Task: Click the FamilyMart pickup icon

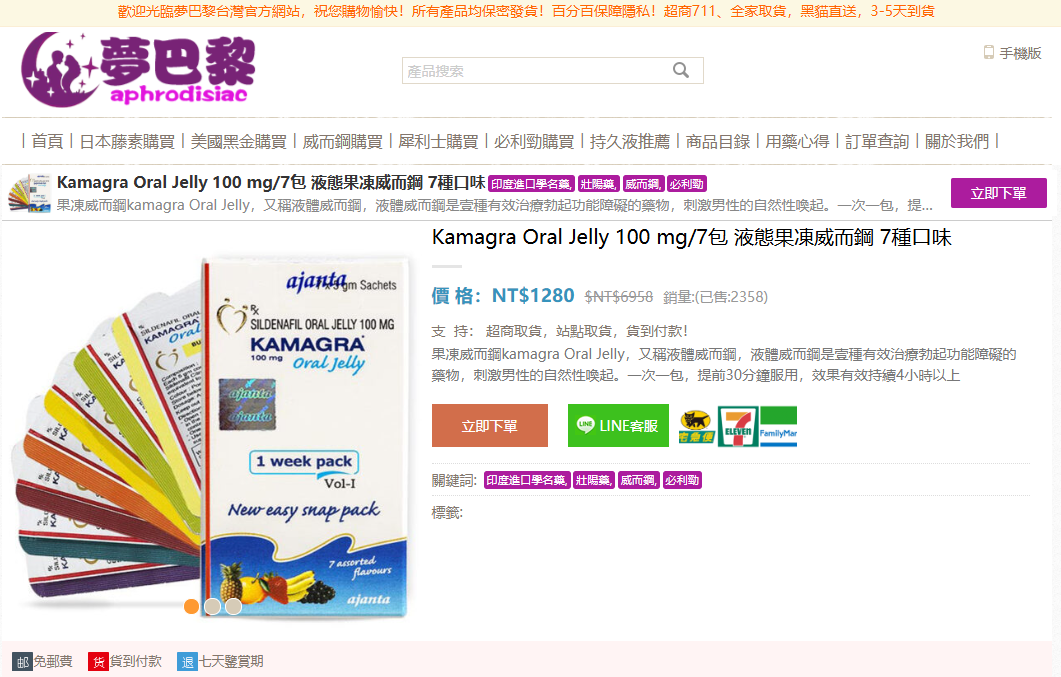Action: click(778, 427)
